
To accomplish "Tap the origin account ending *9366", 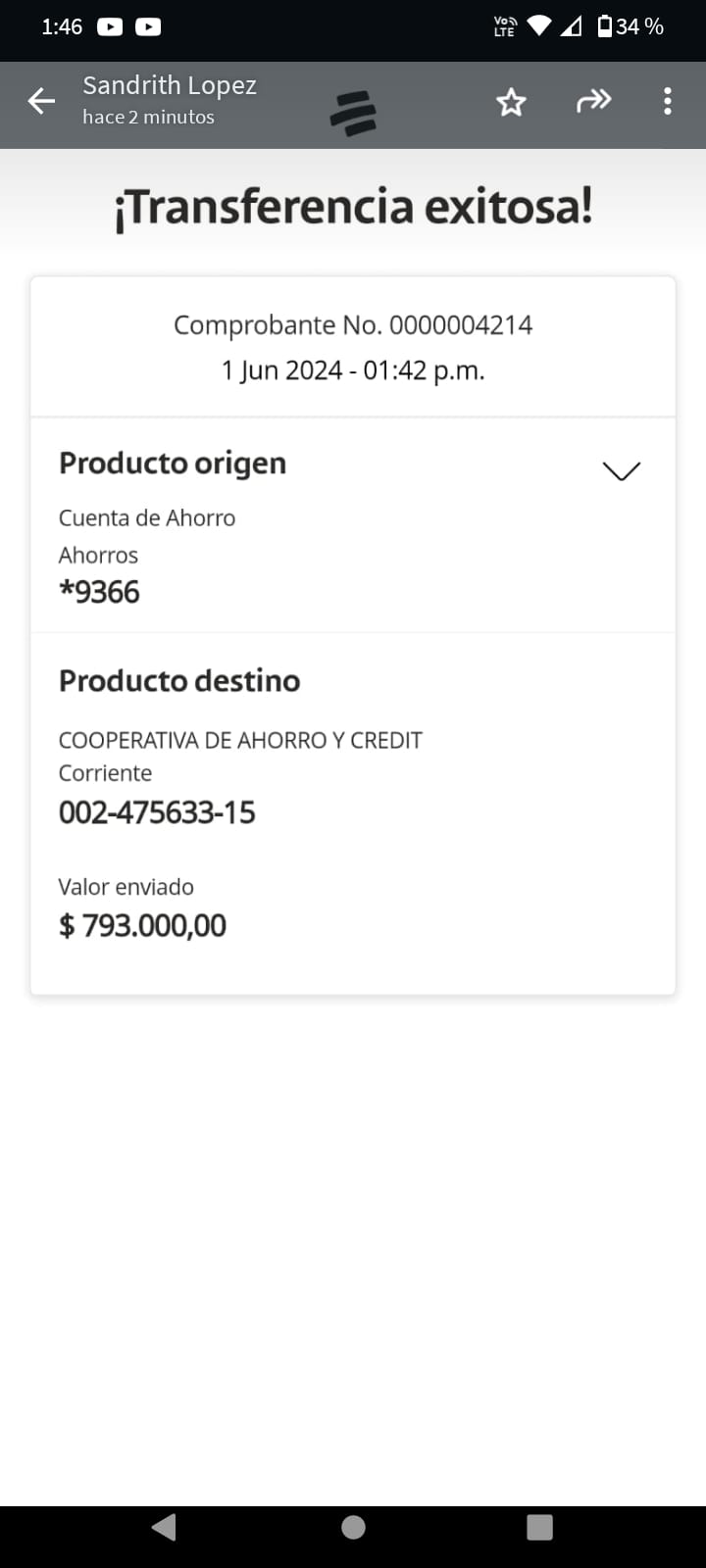I will coord(99,592).
